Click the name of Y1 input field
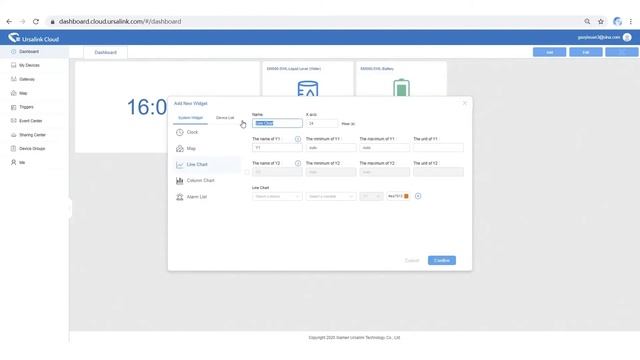This screenshot has height=360, width=640. [277, 148]
